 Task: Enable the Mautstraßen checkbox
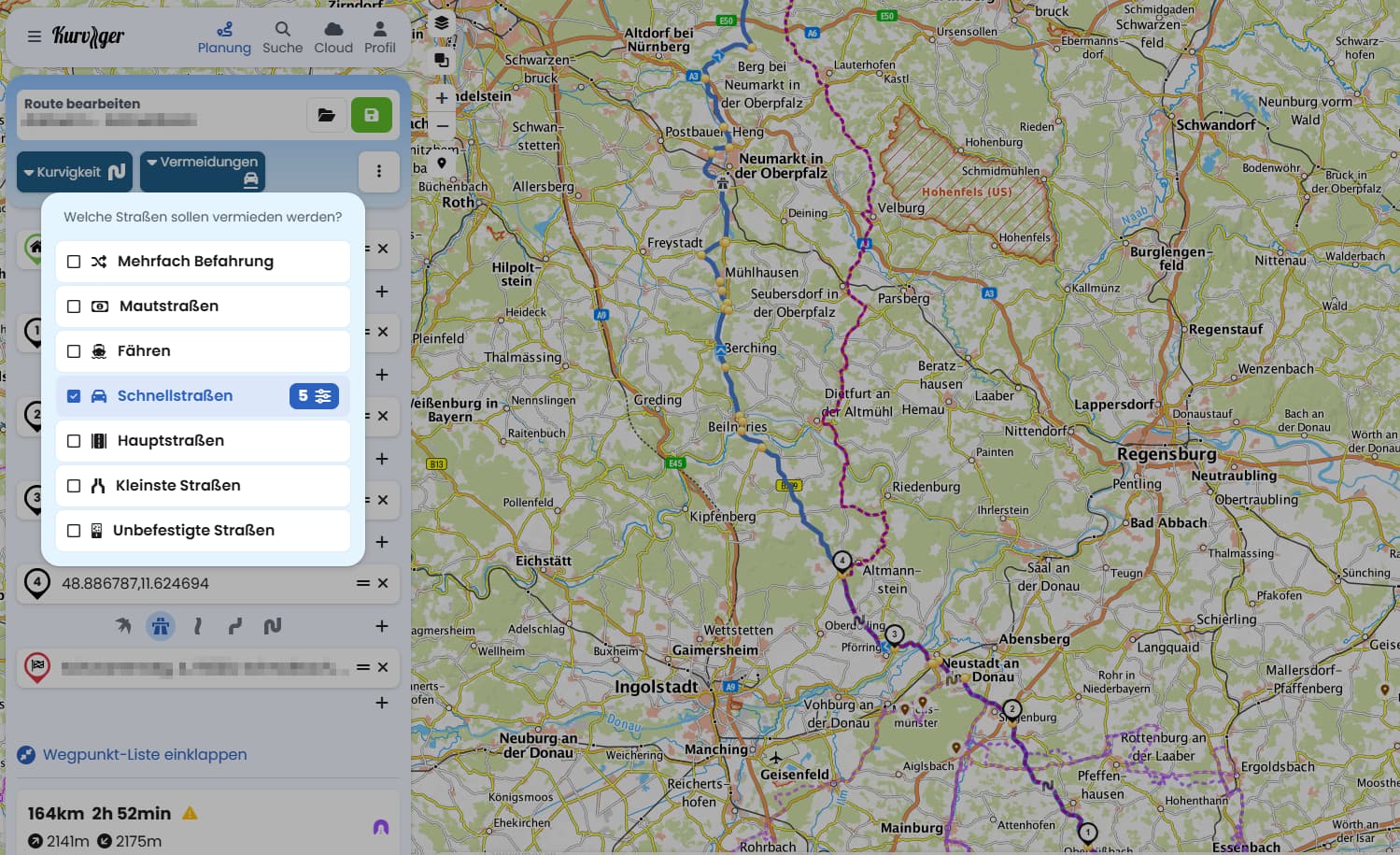(74, 306)
